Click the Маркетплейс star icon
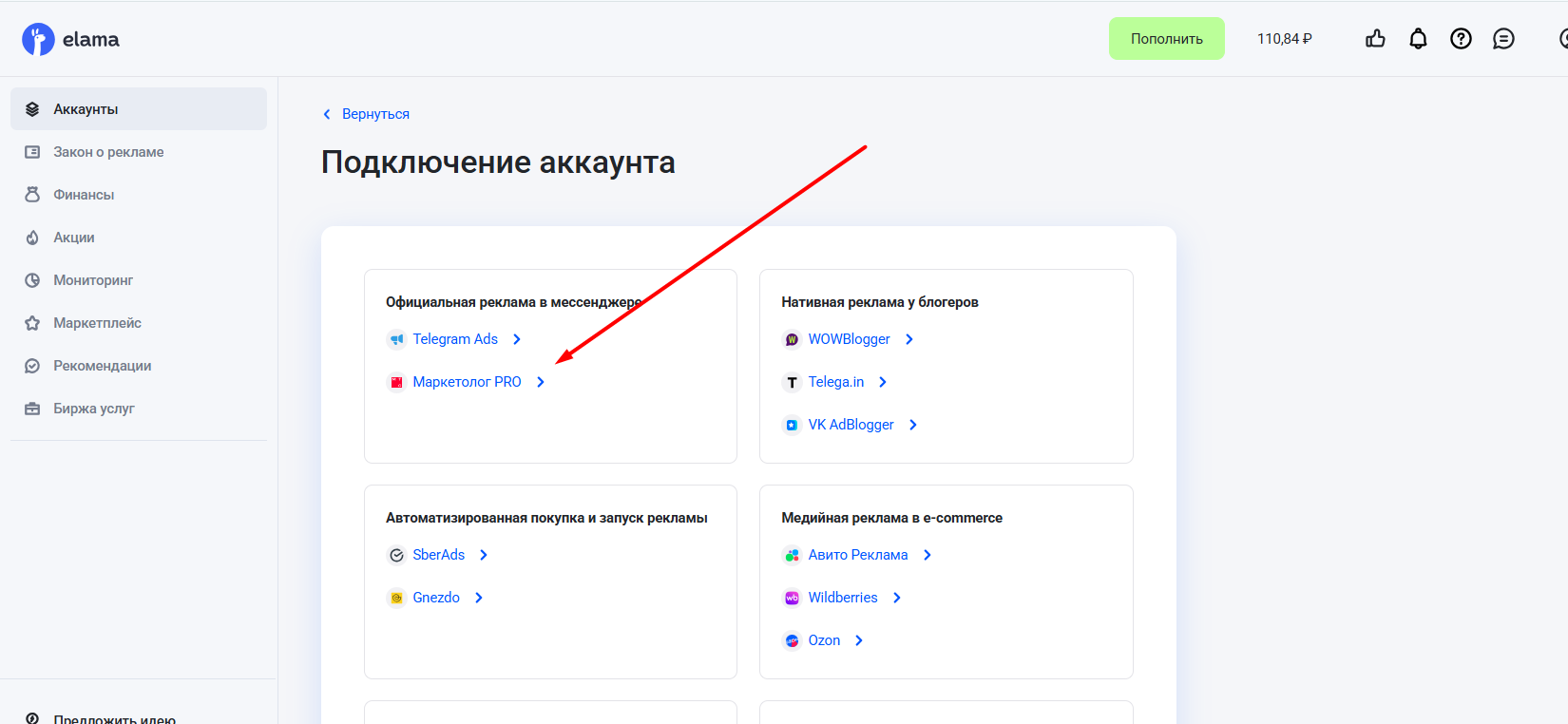 (x=32, y=323)
